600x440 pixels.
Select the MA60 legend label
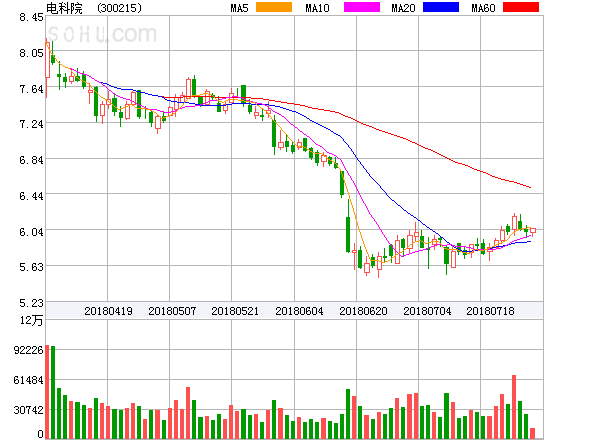click(x=483, y=8)
